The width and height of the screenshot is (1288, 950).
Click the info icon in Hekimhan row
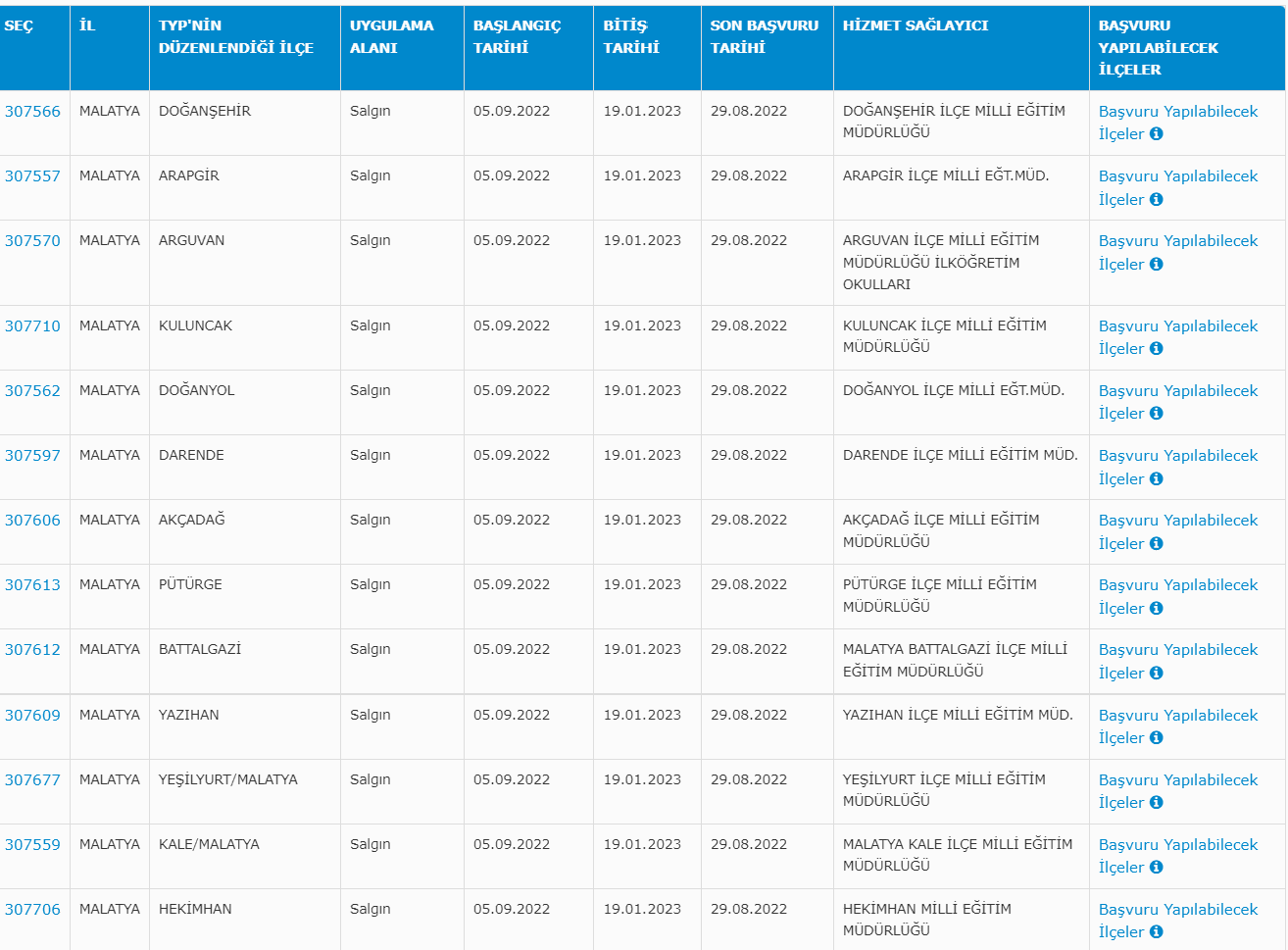[x=1156, y=932]
